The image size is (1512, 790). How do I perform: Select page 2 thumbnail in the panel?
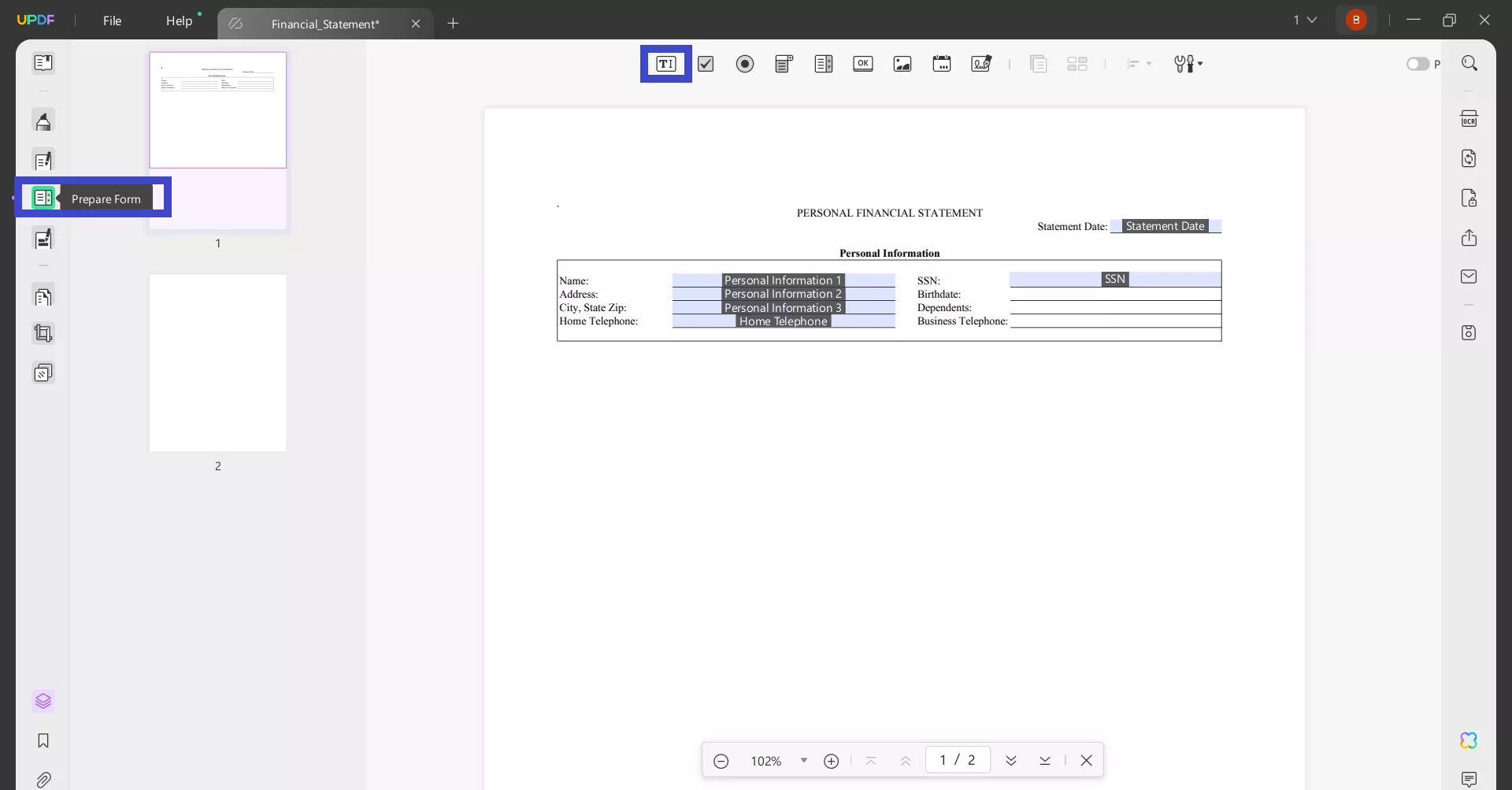pyautogui.click(x=217, y=363)
